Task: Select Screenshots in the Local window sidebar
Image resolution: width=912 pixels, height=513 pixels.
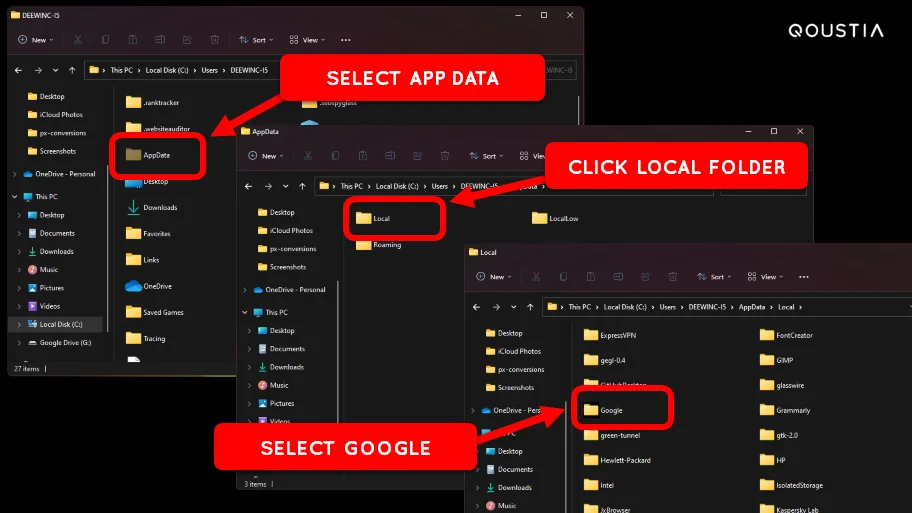Action: click(x=510, y=387)
